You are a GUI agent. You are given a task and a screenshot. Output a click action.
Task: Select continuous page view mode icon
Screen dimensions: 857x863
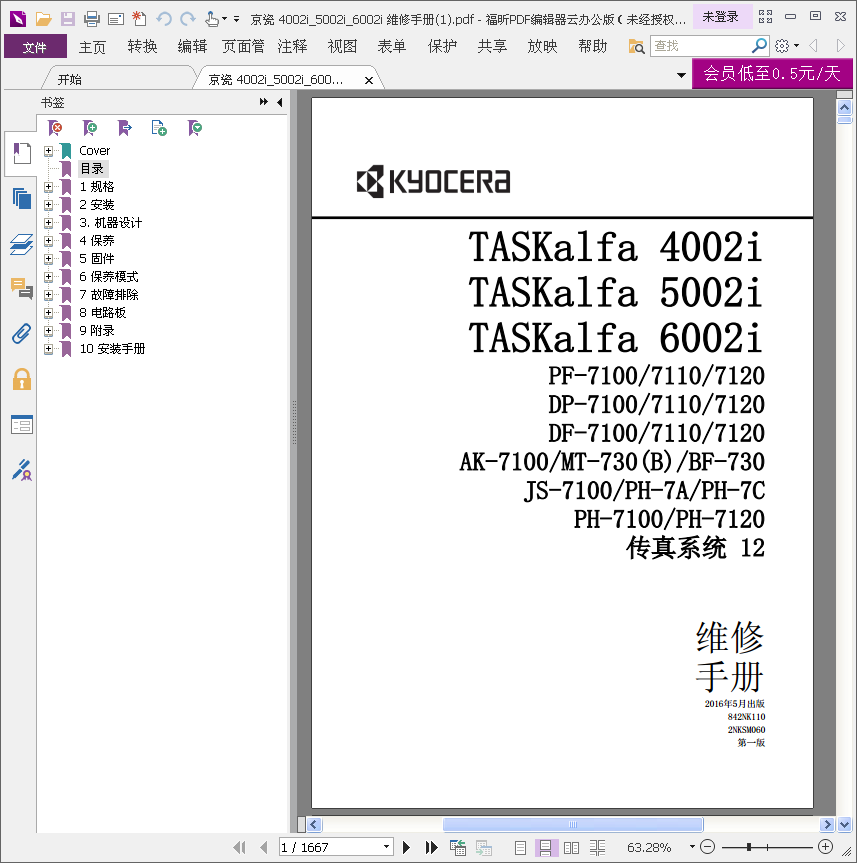545,848
